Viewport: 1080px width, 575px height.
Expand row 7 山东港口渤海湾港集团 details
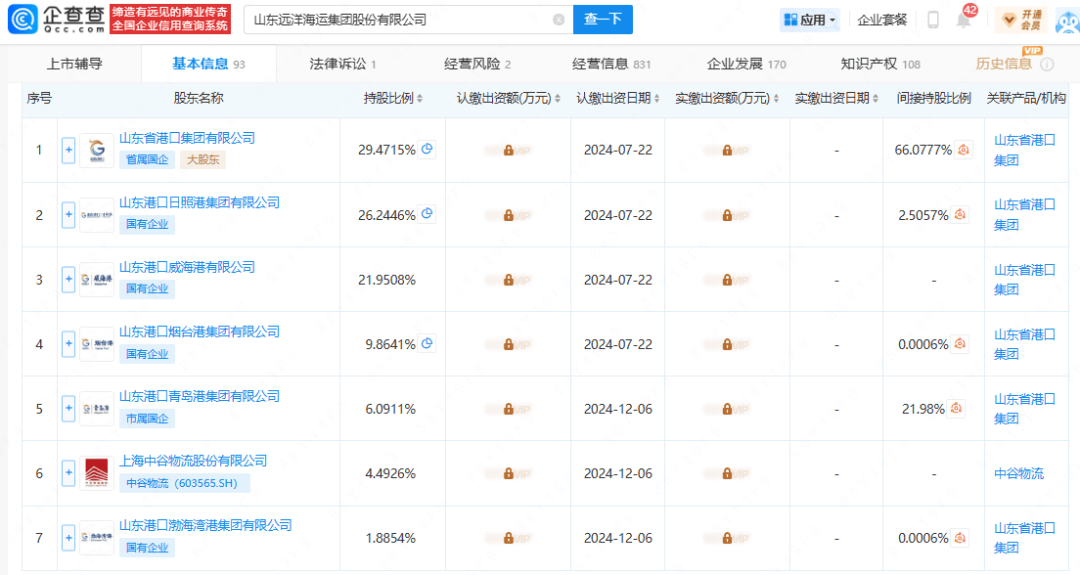[x=68, y=537]
